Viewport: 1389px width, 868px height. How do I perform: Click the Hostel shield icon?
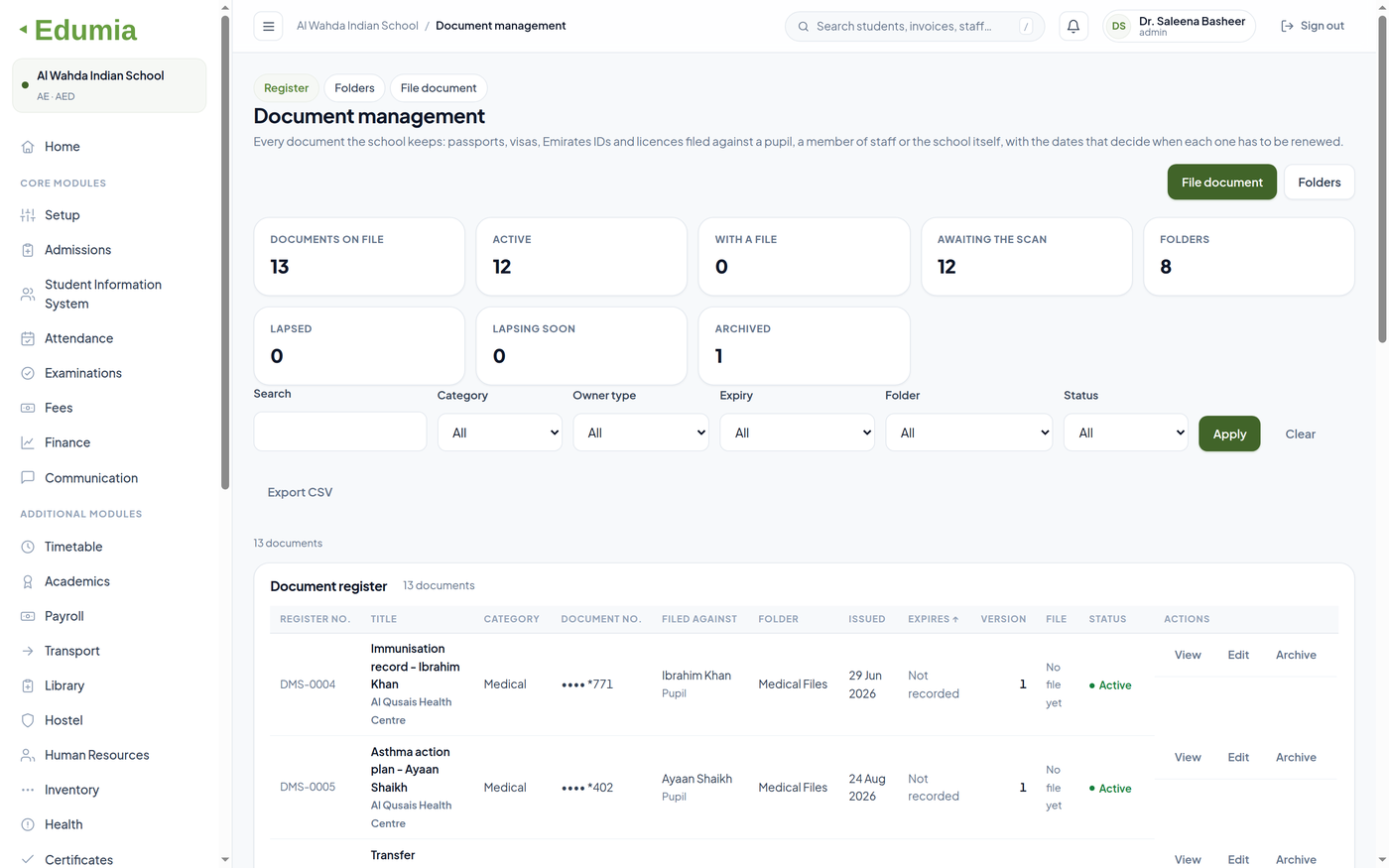[x=28, y=720]
